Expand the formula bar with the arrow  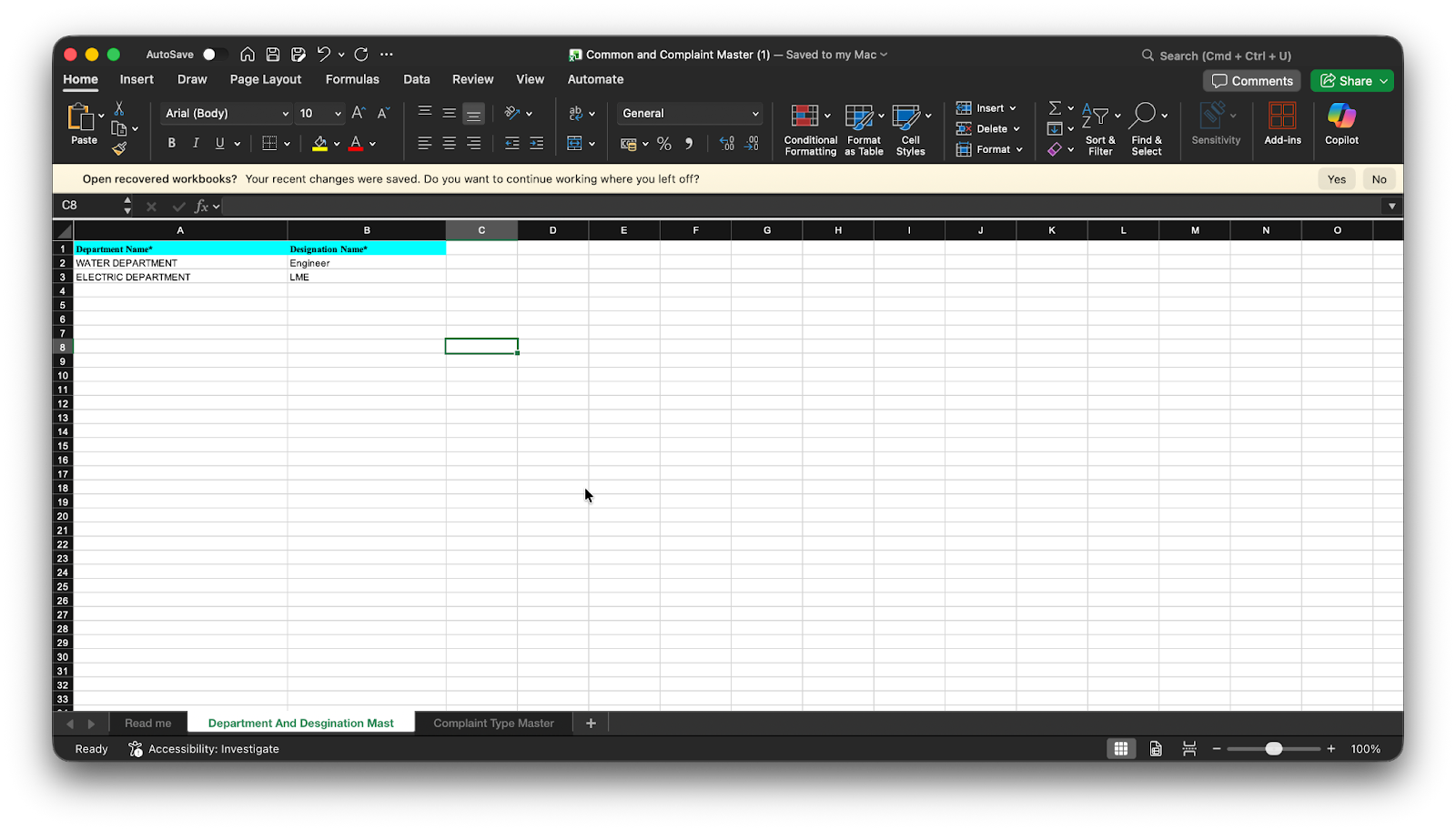1391,206
